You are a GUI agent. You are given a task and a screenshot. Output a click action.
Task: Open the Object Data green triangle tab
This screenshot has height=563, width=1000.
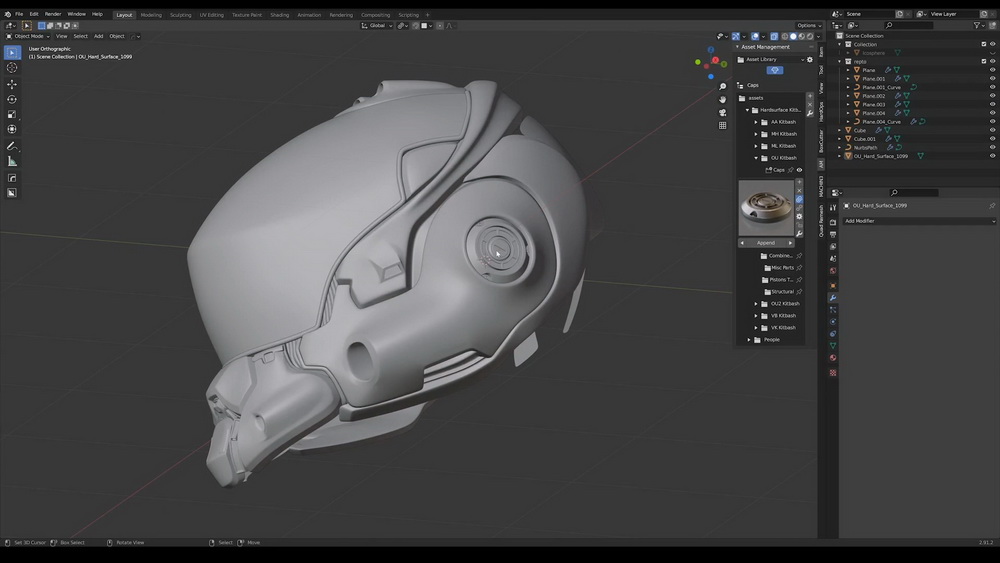pyautogui.click(x=833, y=346)
